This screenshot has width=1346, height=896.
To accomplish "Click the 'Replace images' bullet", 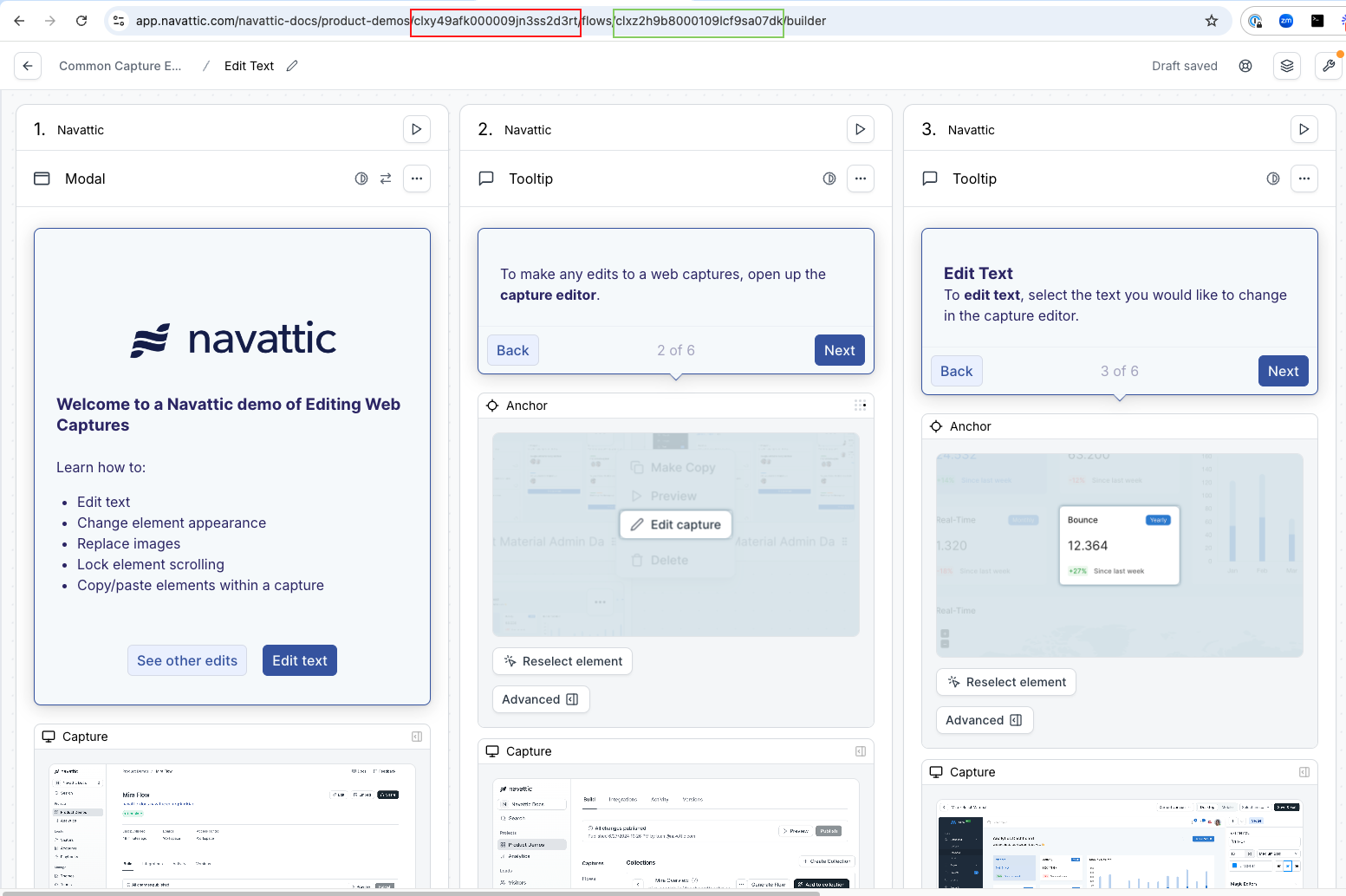I will click(129, 543).
